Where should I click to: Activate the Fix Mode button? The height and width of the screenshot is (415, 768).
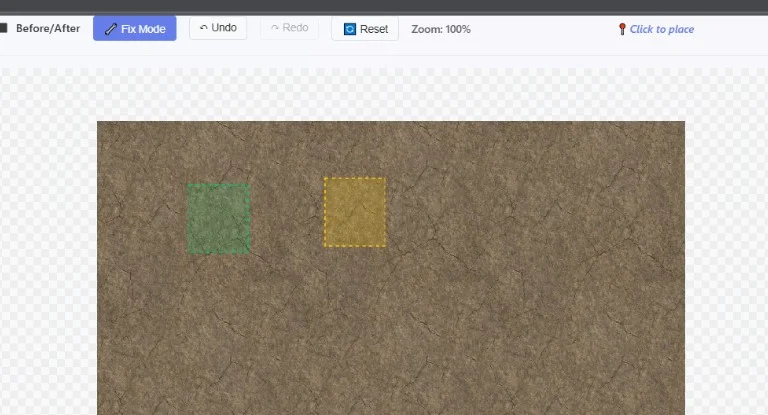[x=135, y=29]
